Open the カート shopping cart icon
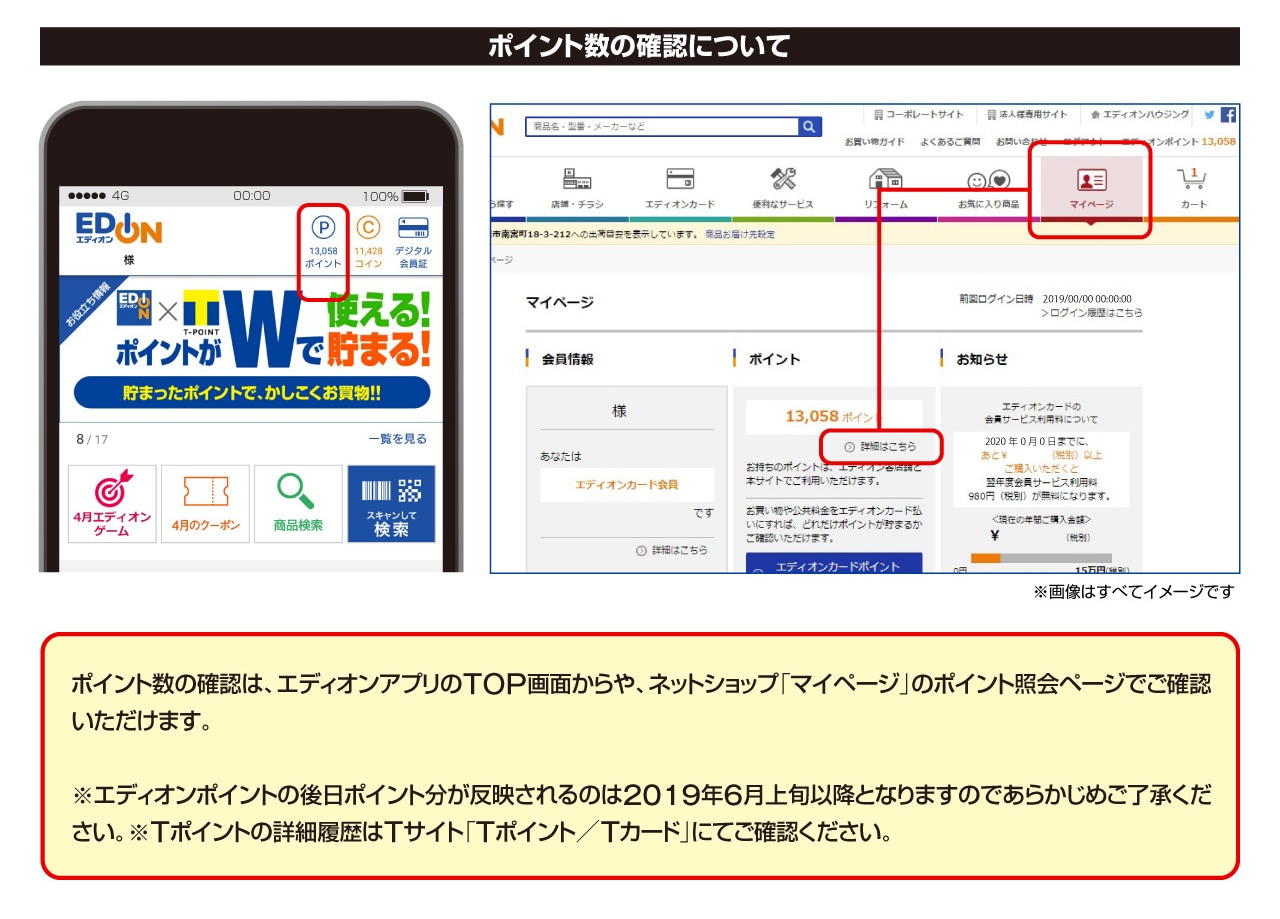Screen dimensions: 1280x919 click(1193, 188)
